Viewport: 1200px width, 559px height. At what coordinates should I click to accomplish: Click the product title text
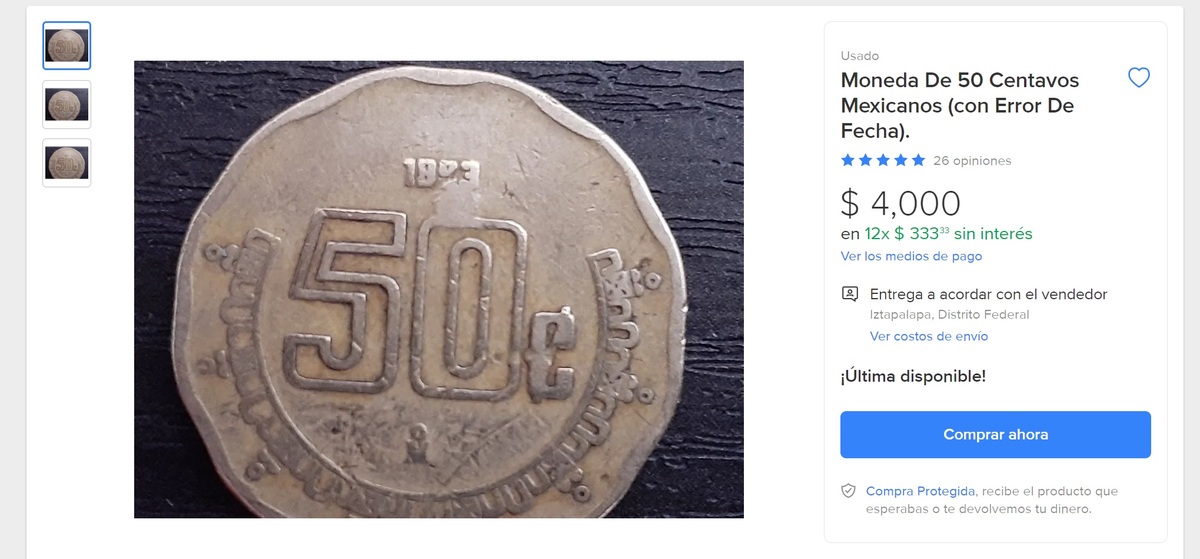[960, 105]
